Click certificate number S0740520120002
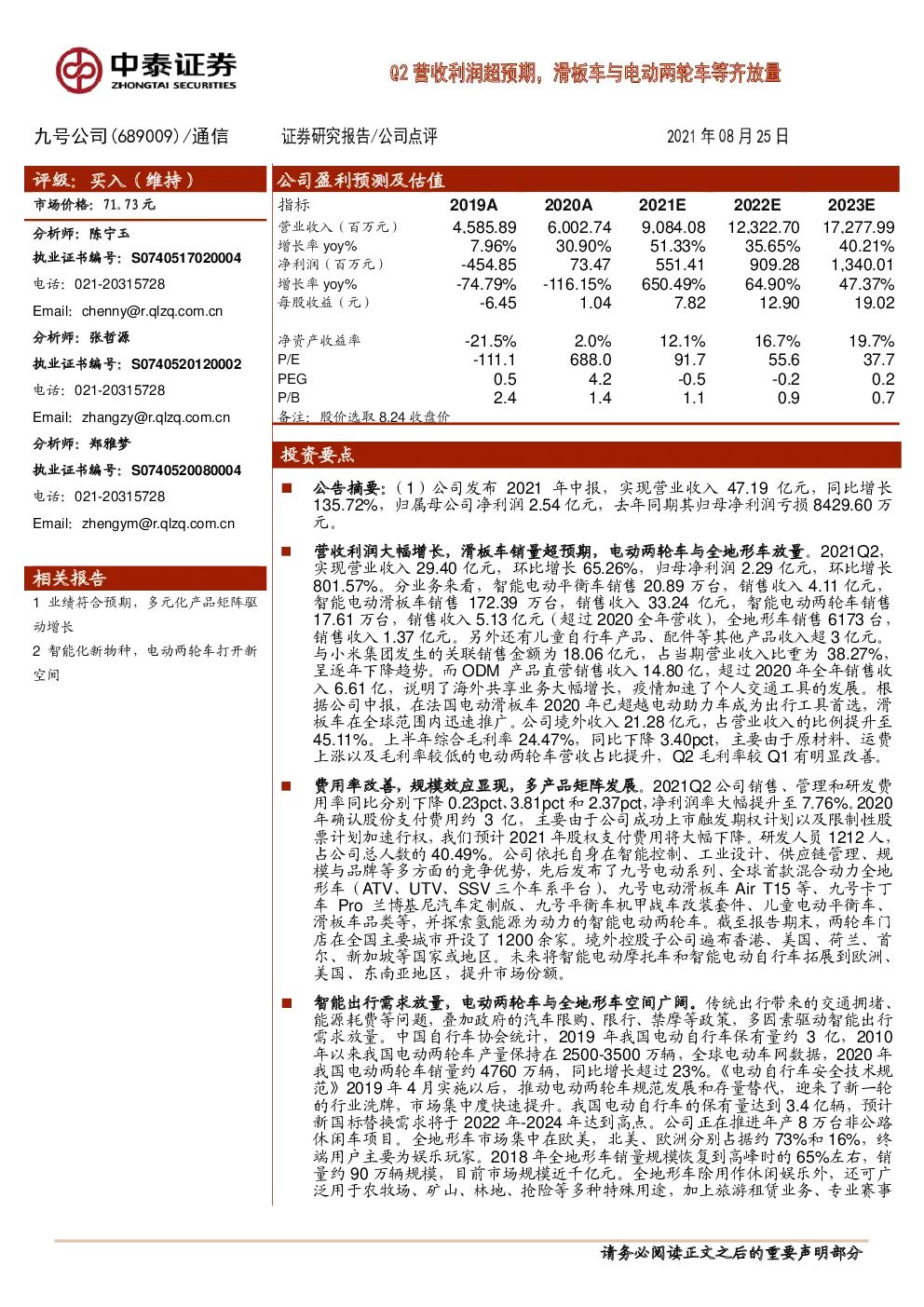Image resolution: width=924 pixels, height=1307 pixels. coord(186,364)
